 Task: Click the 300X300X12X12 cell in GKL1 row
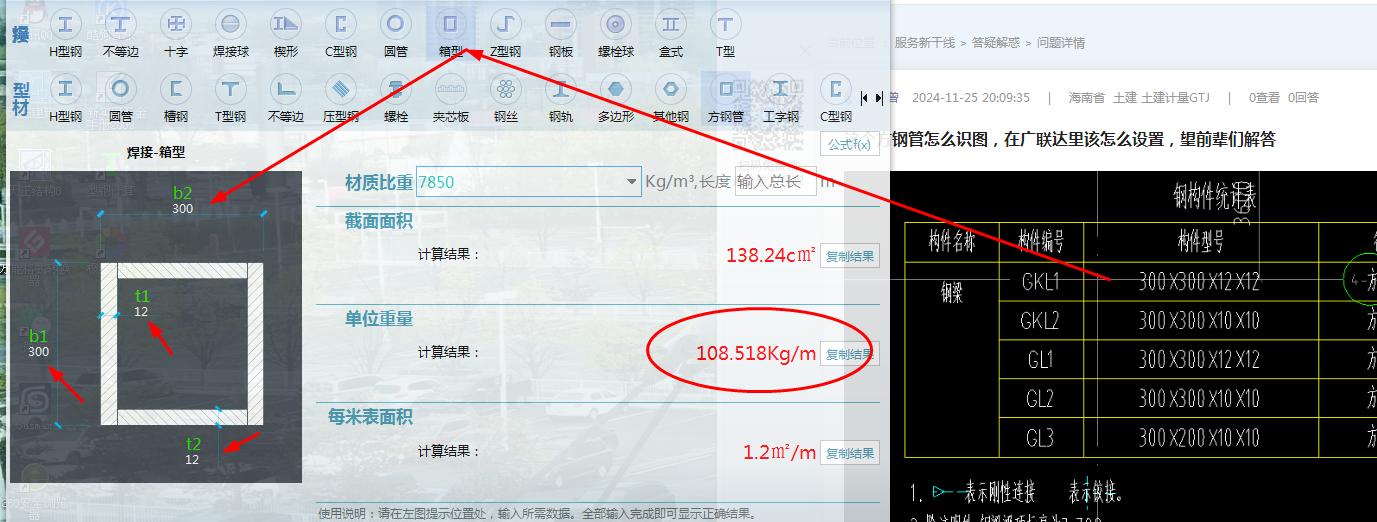point(1199,282)
